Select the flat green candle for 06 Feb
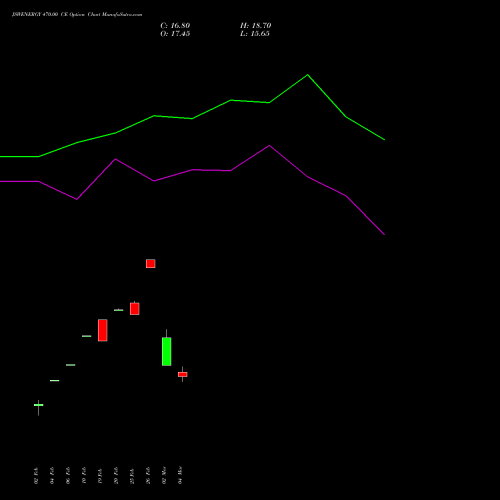 (x=71, y=365)
